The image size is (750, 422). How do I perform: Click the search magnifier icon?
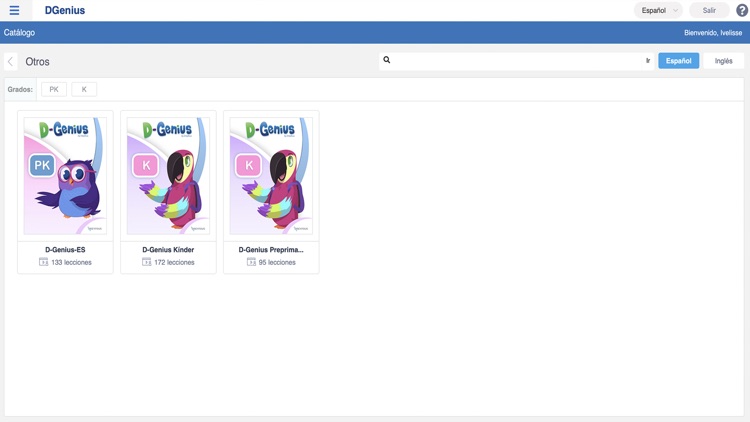386,60
